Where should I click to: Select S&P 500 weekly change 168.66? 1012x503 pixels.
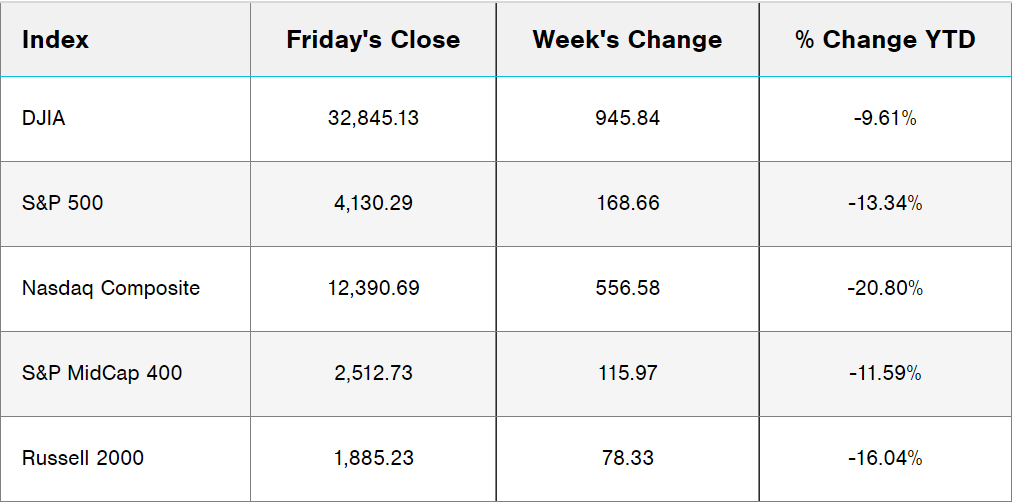(x=627, y=203)
